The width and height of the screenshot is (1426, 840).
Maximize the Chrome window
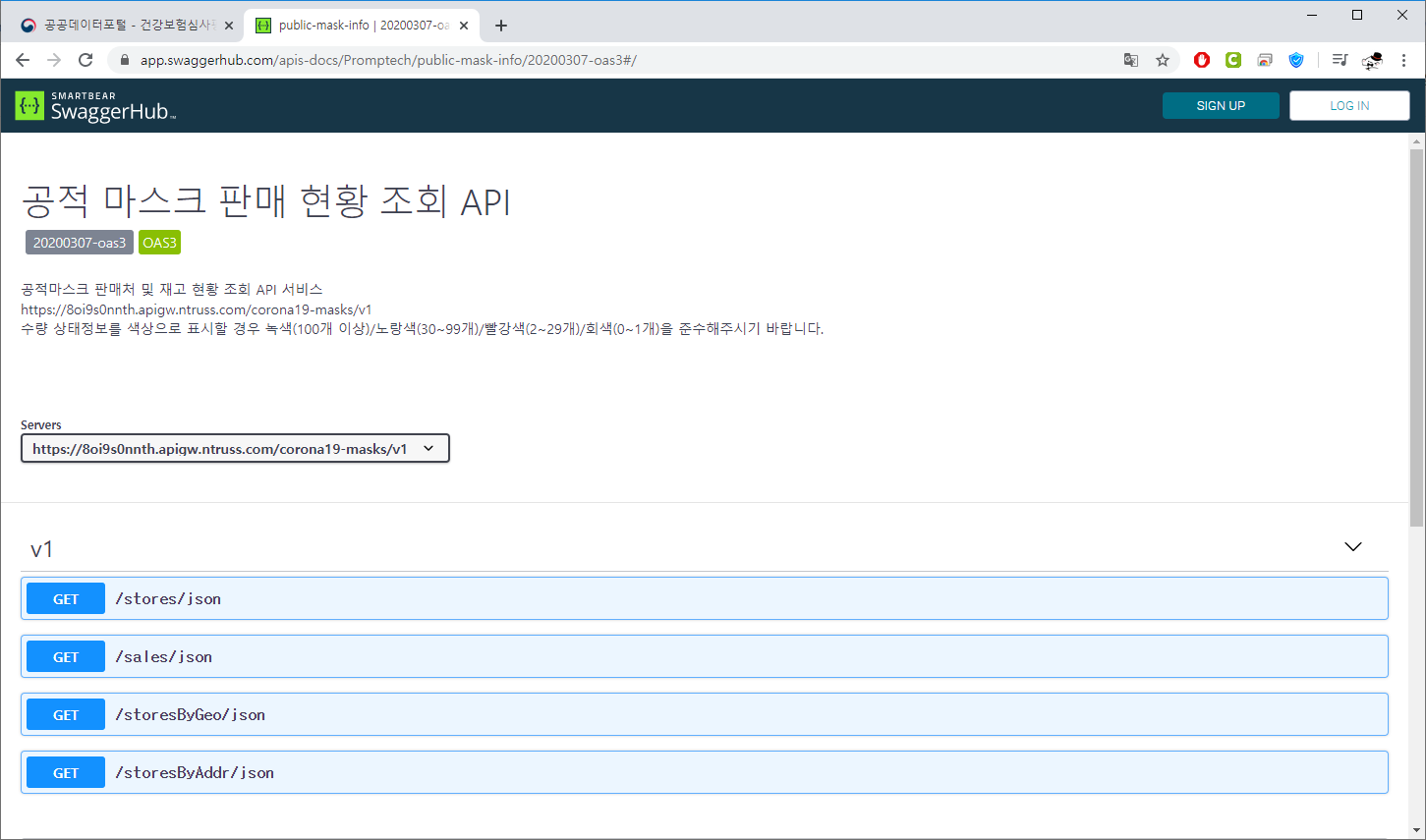[x=1357, y=15]
